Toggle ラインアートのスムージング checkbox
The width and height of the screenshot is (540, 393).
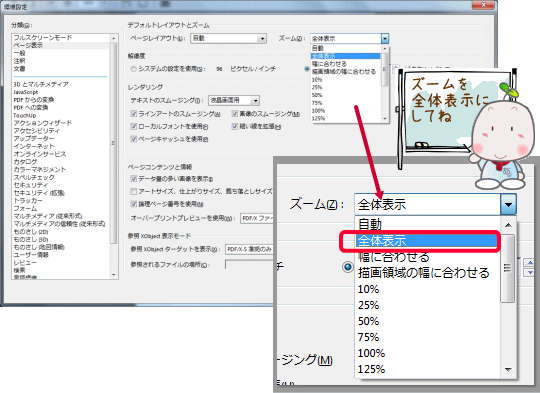[x=134, y=114]
